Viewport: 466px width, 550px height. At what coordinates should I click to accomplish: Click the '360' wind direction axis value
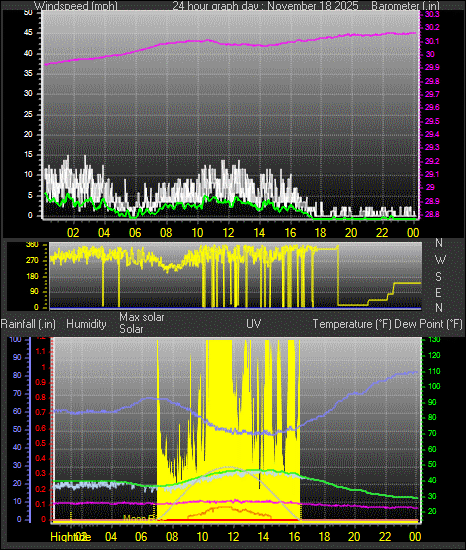tap(32, 245)
